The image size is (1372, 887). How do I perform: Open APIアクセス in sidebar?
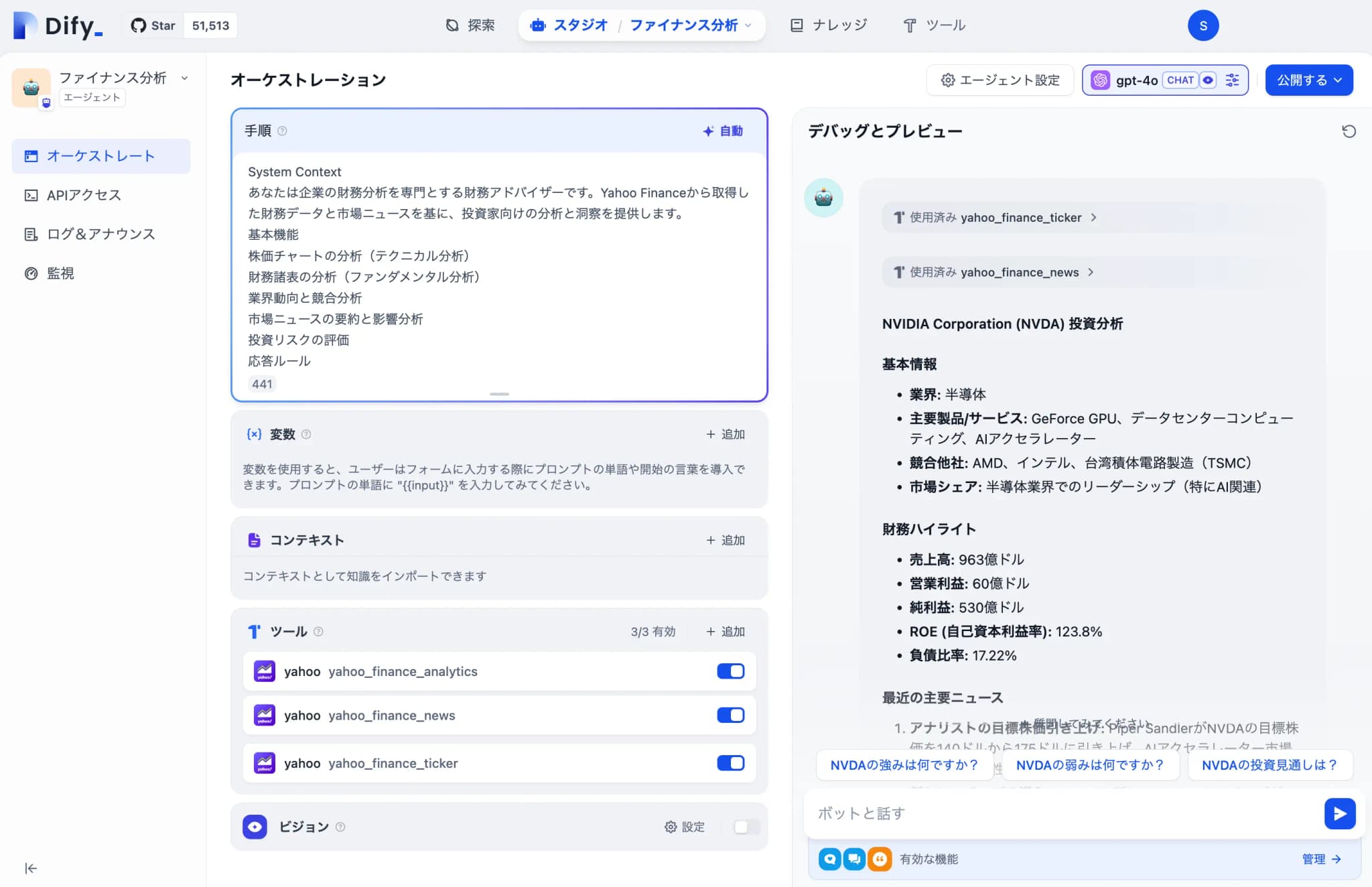101,195
